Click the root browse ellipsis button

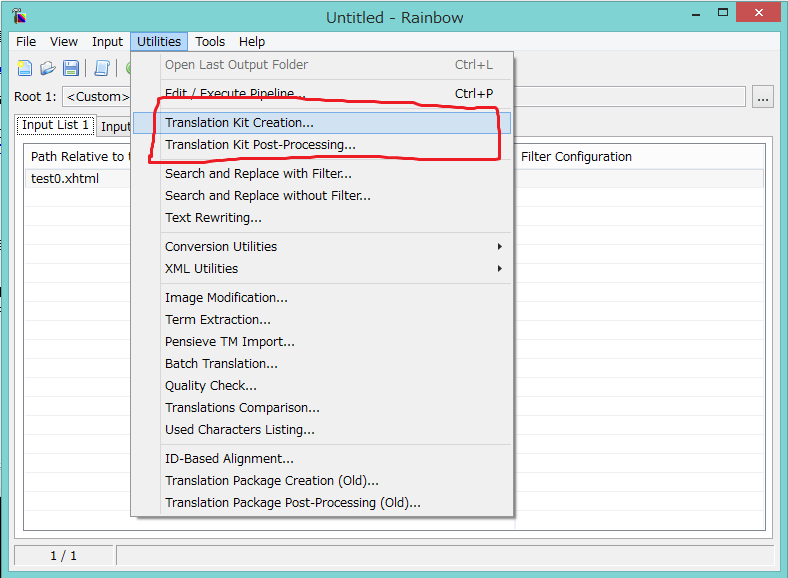pos(762,97)
